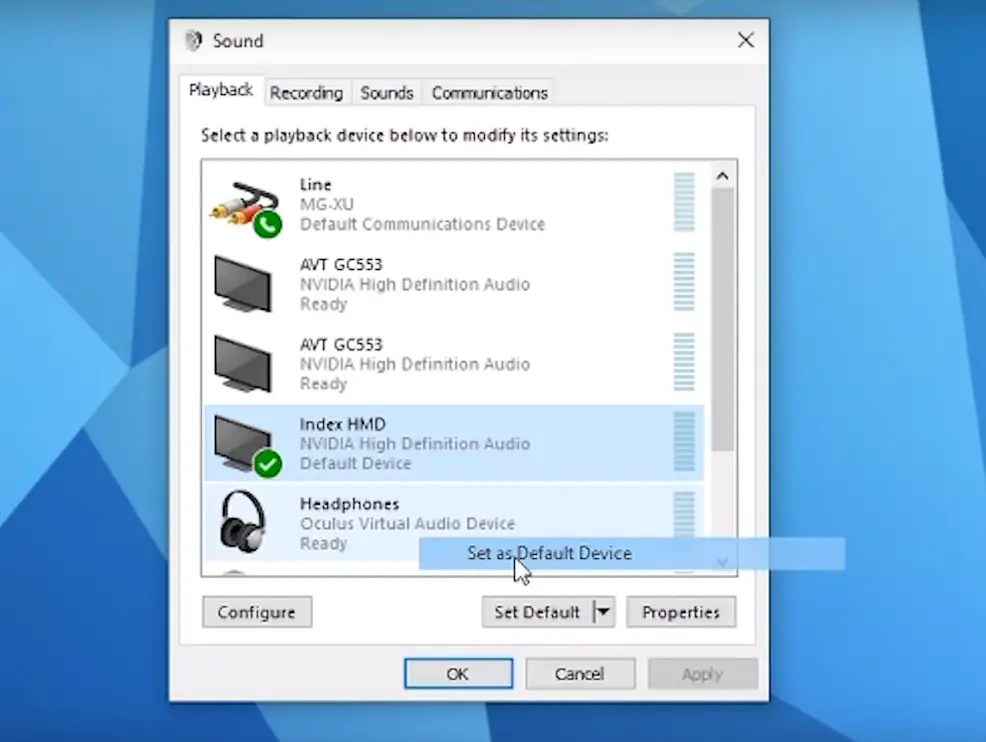986x742 pixels.
Task: Confirm with the OK button
Action: [458, 673]
